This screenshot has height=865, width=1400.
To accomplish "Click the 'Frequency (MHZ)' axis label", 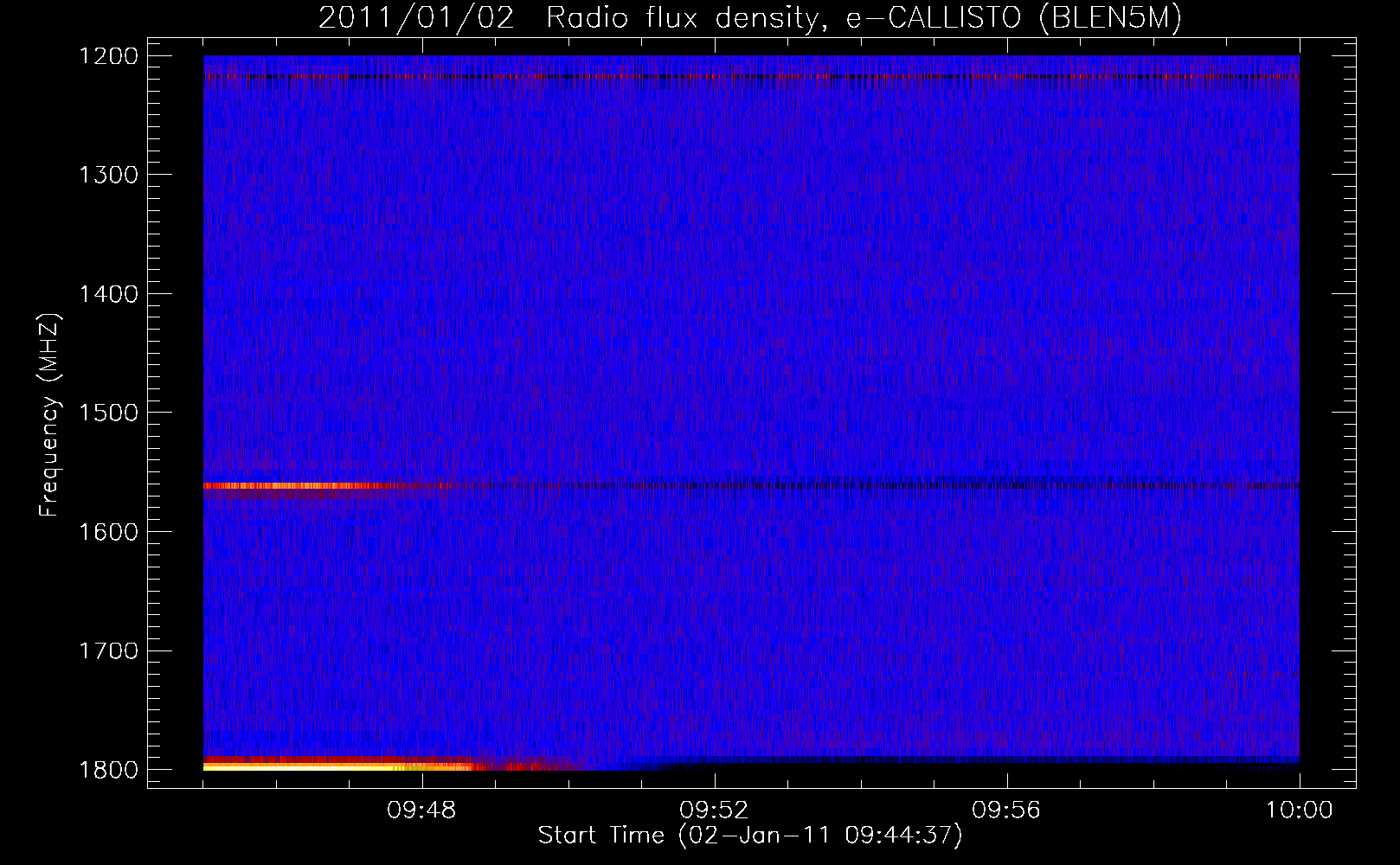I will pyautogui.click(x=49, y=415).
